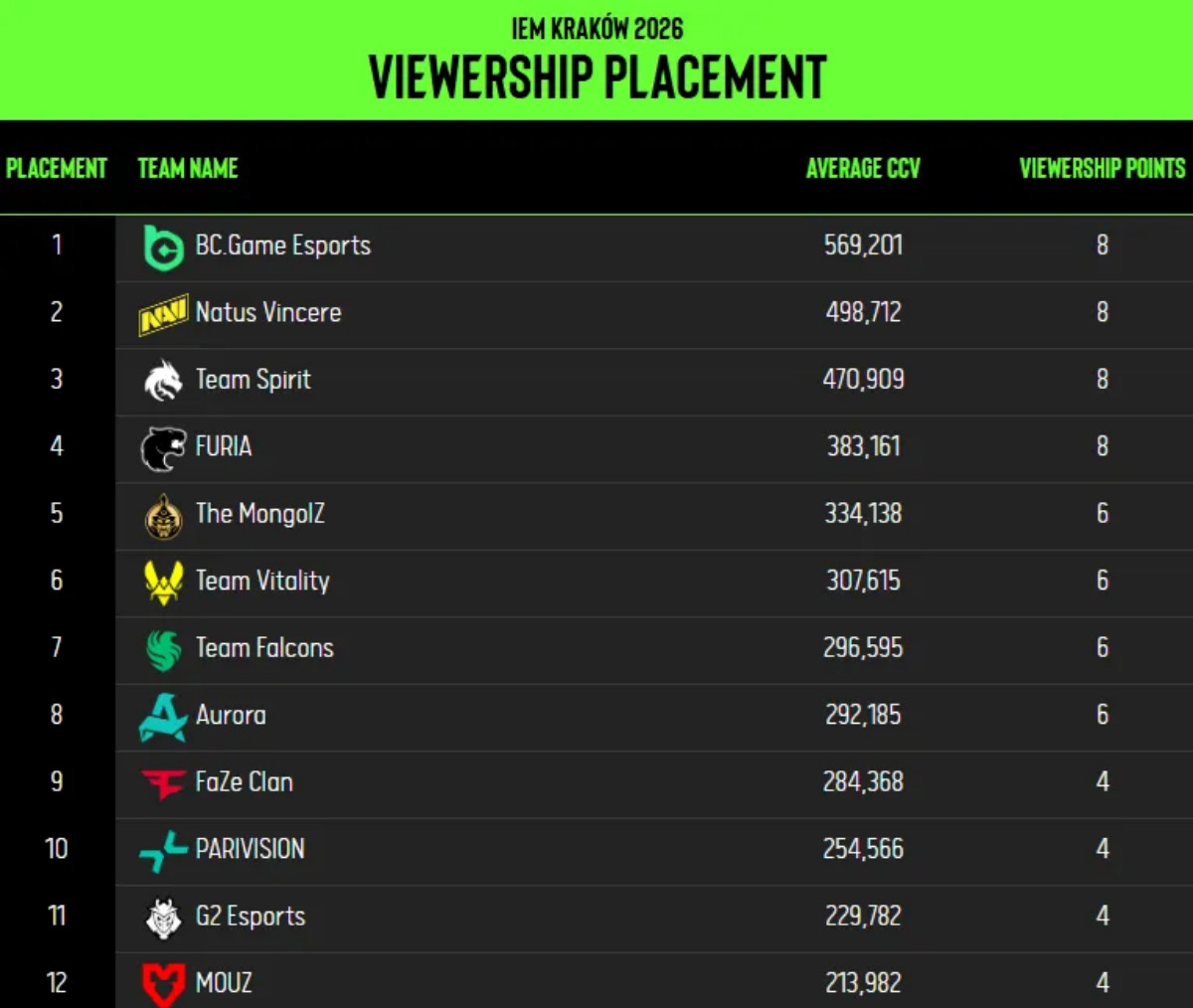
Task: Click the BC.Game Esports team logo
Action: point(163,247)
